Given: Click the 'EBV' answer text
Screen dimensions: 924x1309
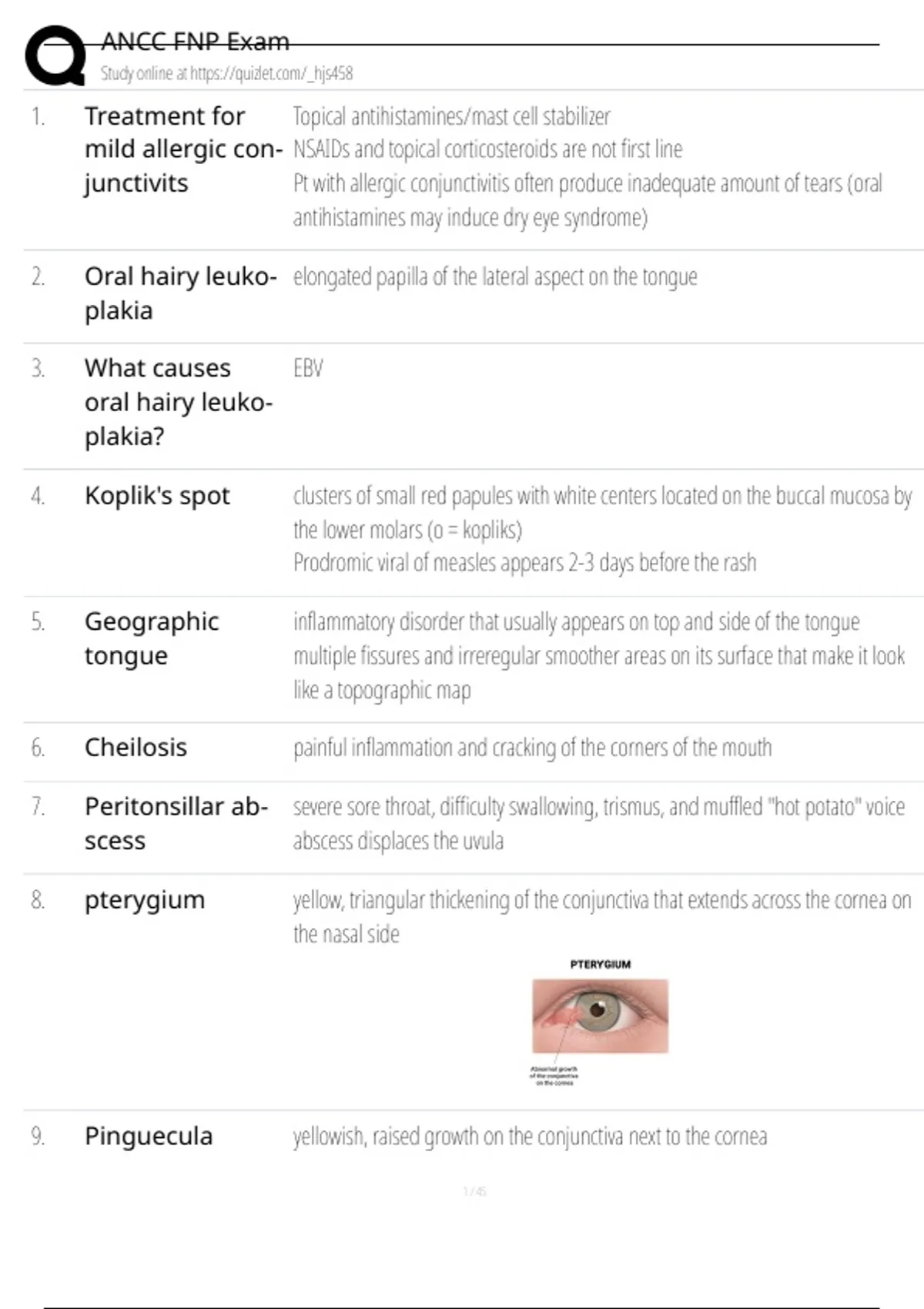Looking at the screenshot, I should point(308,369).
